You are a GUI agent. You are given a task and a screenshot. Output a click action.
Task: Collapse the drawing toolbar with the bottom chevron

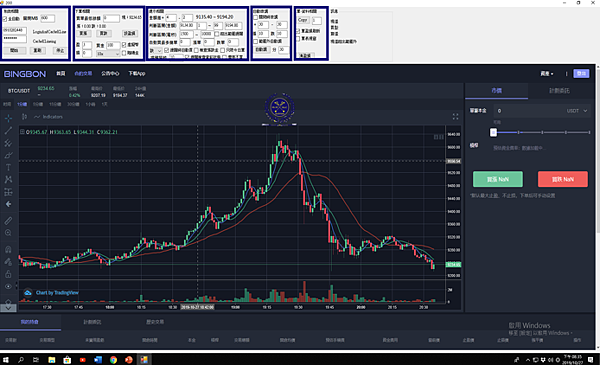click(x=8, y=308)
